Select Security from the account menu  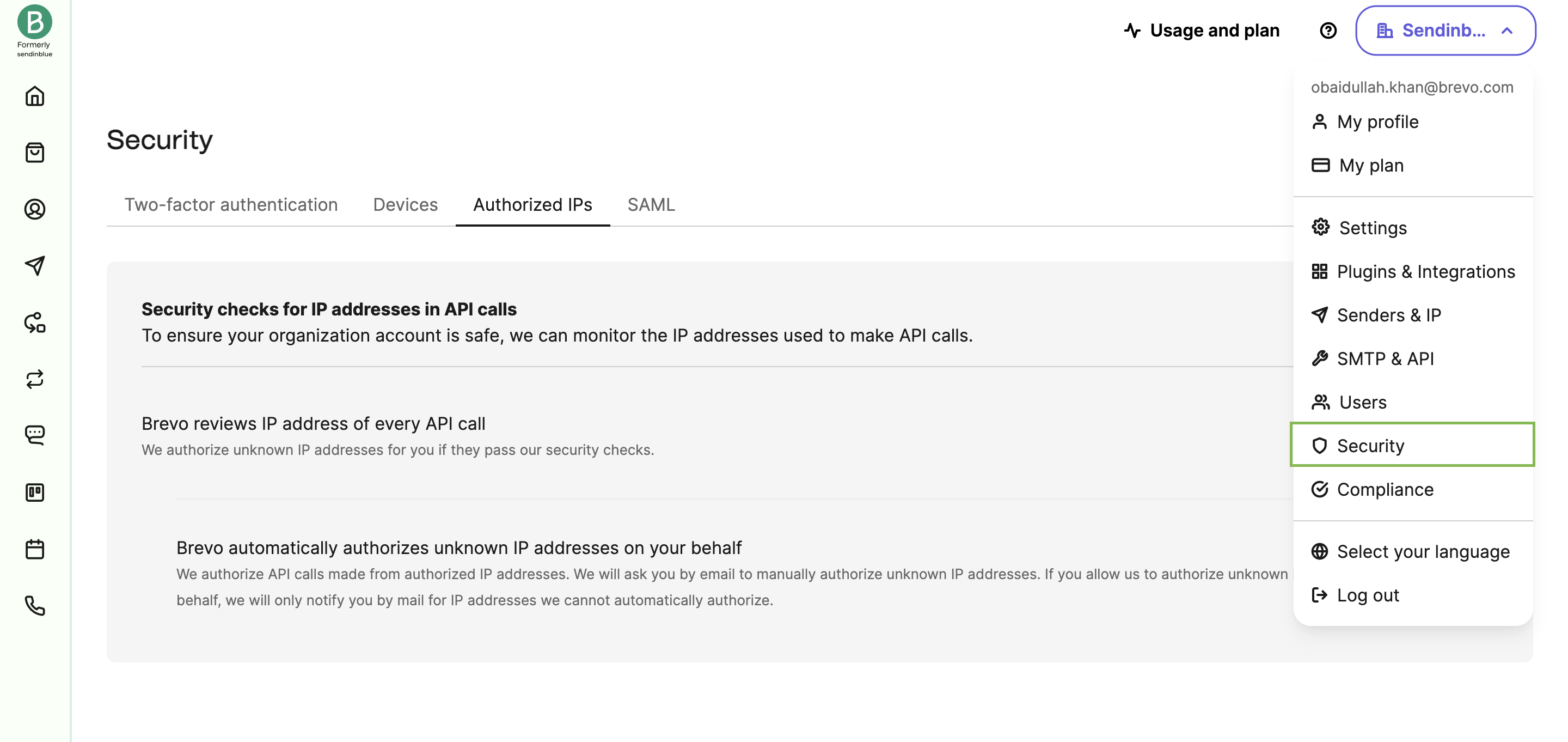pos(1371,445)
